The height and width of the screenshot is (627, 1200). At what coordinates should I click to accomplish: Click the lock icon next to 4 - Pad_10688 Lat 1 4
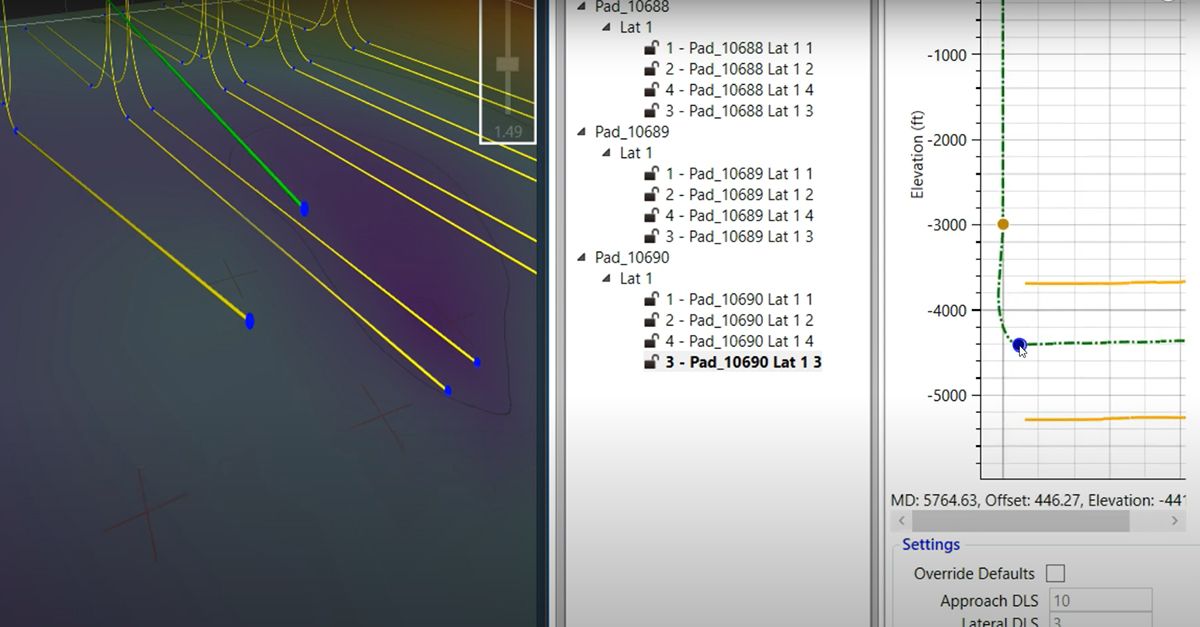click(x=649, y=89)
